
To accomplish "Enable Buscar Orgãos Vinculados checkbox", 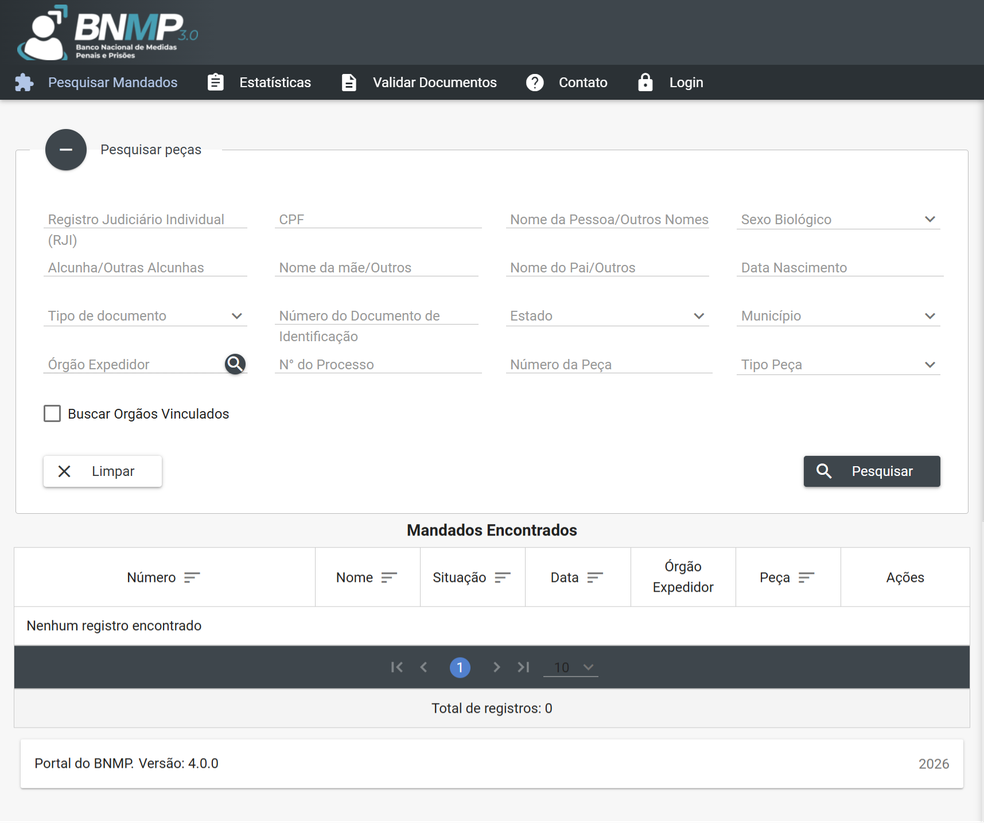I will coord(52,414).
